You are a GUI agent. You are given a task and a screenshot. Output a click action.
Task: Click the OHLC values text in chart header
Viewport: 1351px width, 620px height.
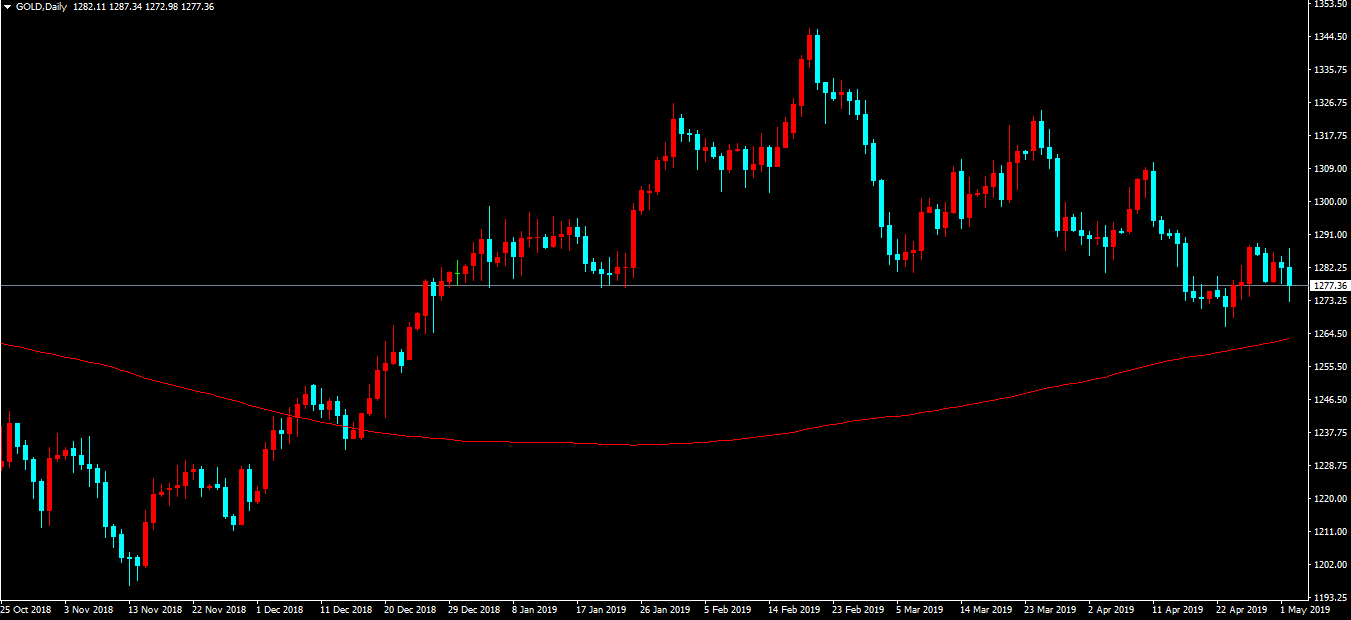click(143, 7)
